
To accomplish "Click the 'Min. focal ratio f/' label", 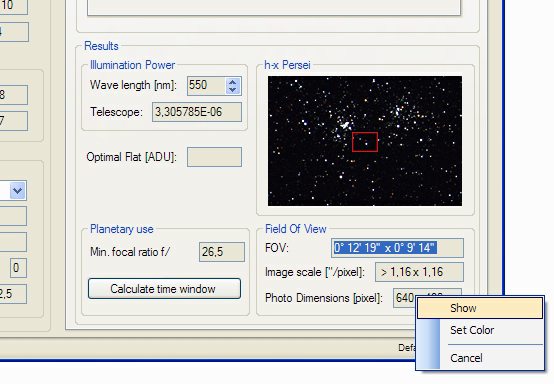I will pyautogui.click(x=130, y=252).
